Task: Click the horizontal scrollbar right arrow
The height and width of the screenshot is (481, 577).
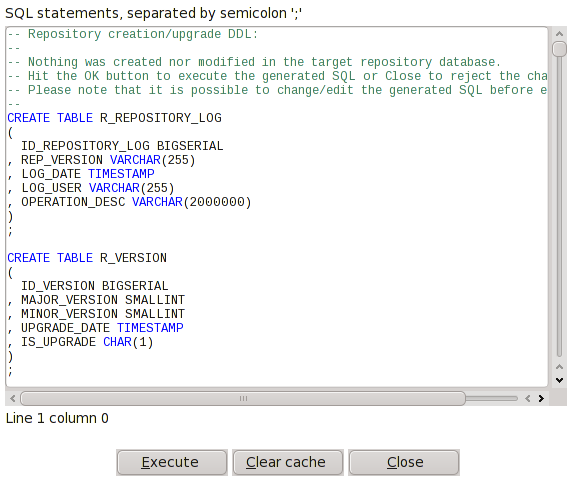Action: pos(541,398)
